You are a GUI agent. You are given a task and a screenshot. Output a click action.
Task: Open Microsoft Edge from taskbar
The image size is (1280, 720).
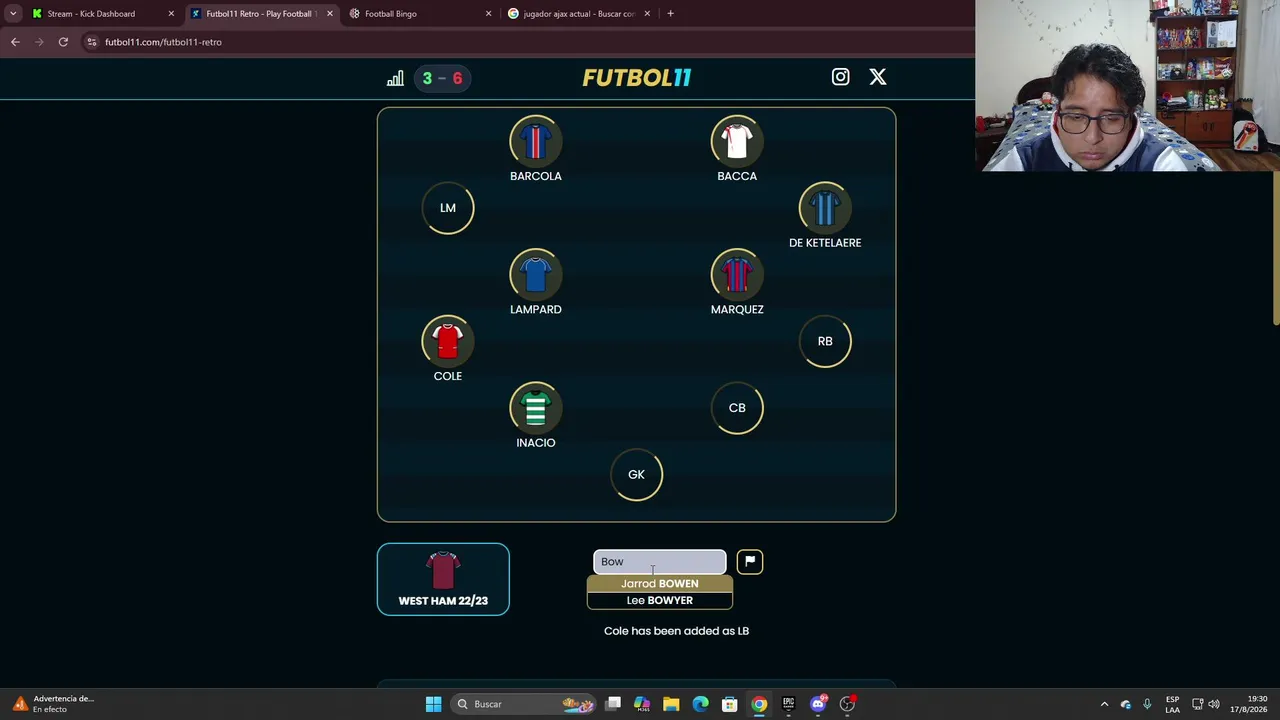700,704
